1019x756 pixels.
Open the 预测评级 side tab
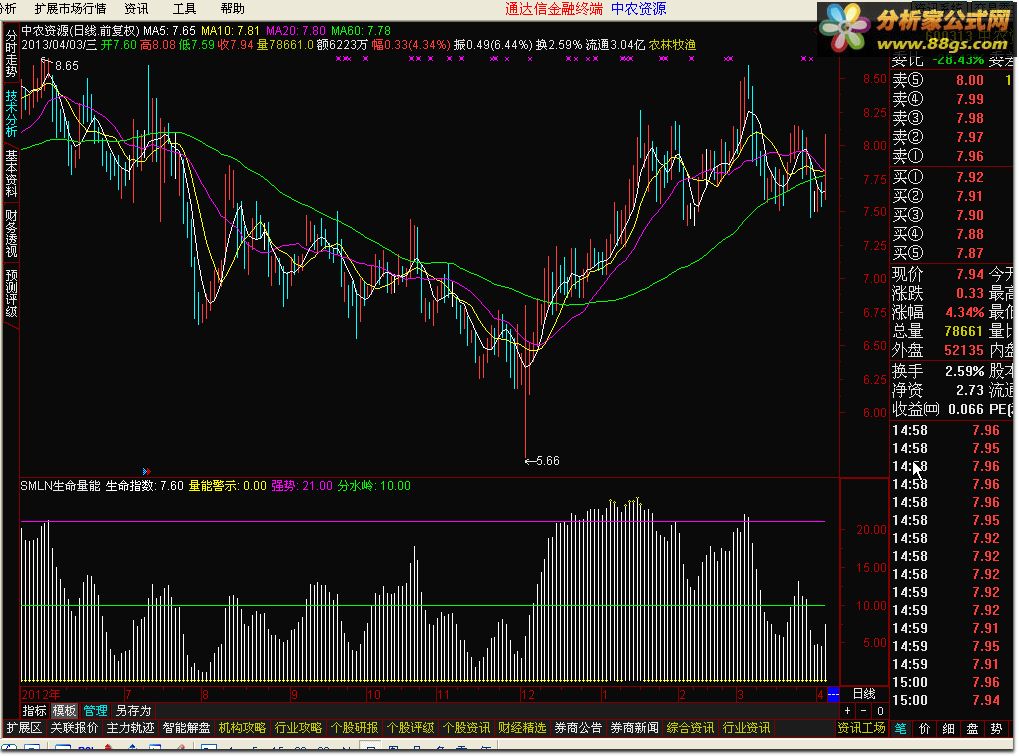[10, 293]
